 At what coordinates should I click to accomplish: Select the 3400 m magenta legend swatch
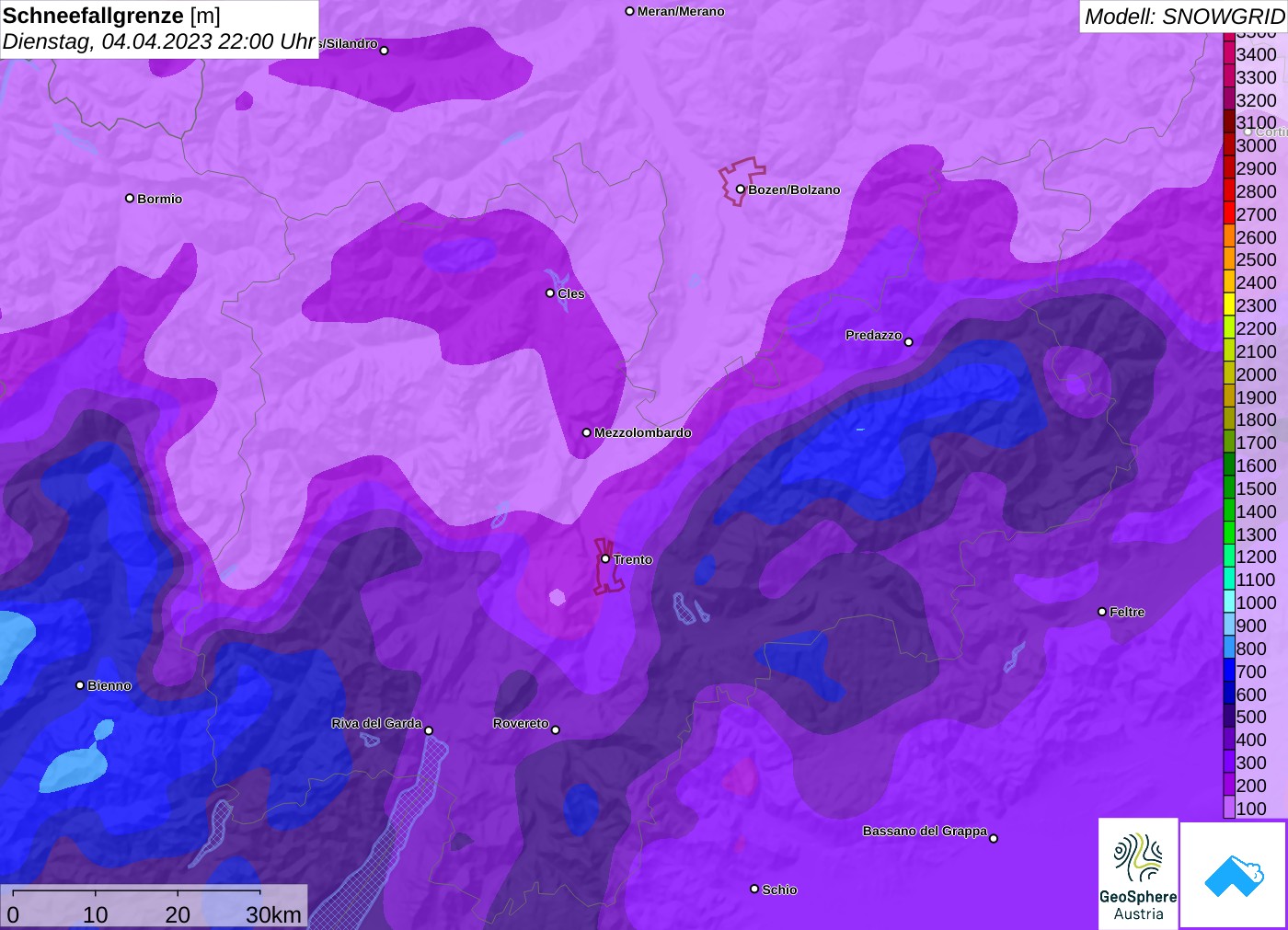tap(1229, 54)
